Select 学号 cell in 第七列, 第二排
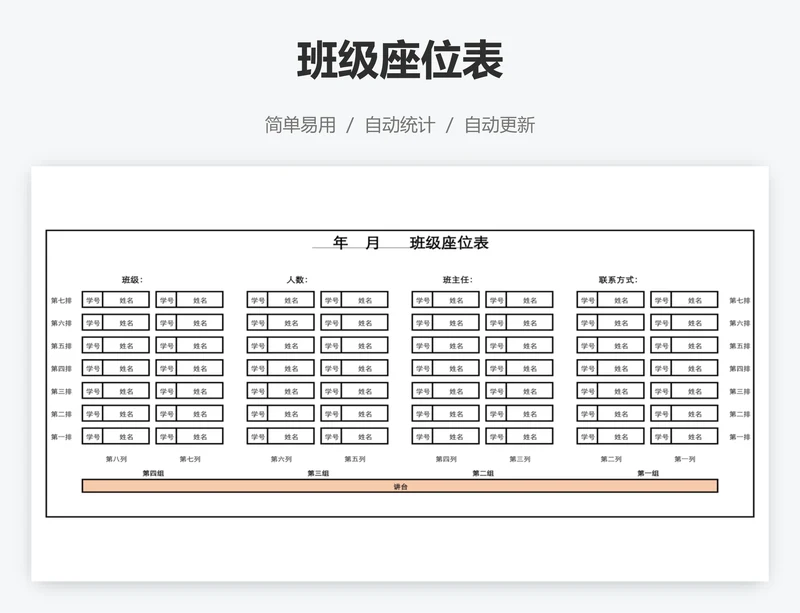 166,413
